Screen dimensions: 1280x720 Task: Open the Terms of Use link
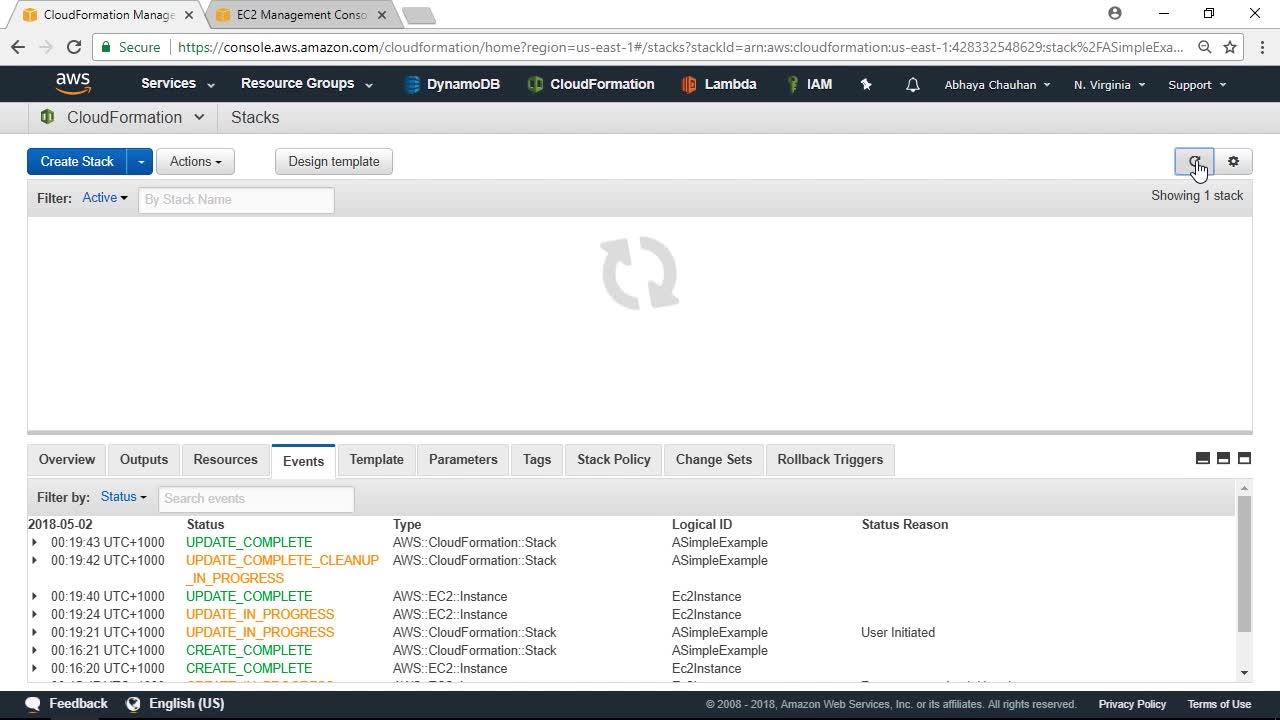[x=1219, y=704]
